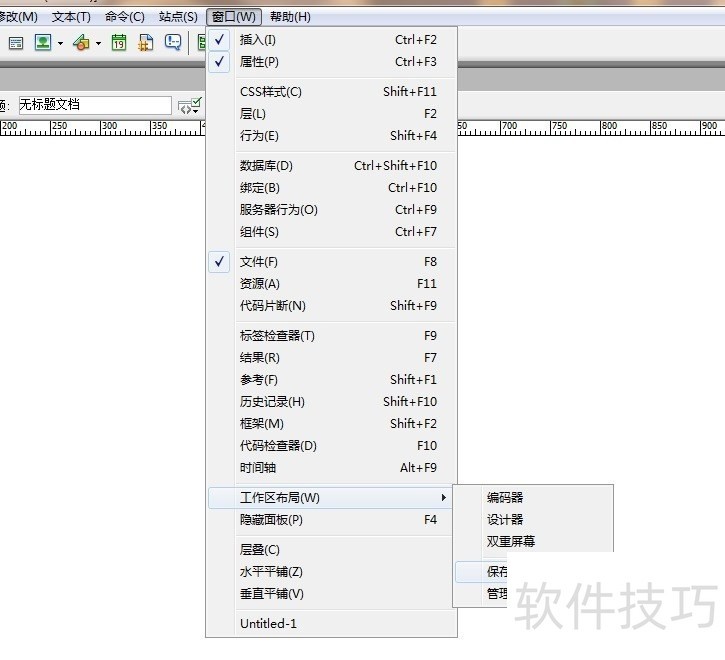Click the Comment speech bubble icon
Viewport: 725px width, 660px height.
[173, 43]
